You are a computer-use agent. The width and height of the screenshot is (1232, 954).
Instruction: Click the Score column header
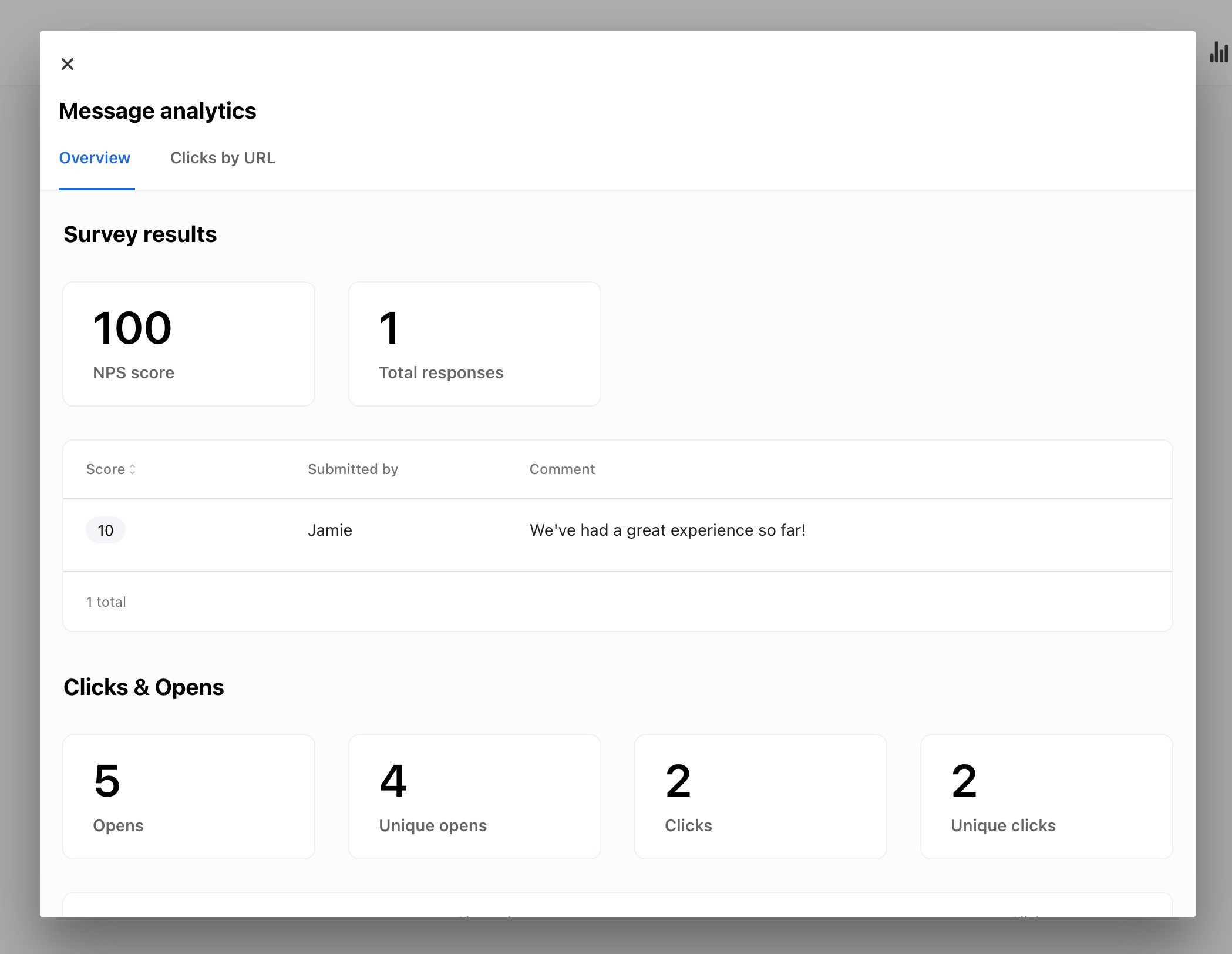(x=106, y=469)
